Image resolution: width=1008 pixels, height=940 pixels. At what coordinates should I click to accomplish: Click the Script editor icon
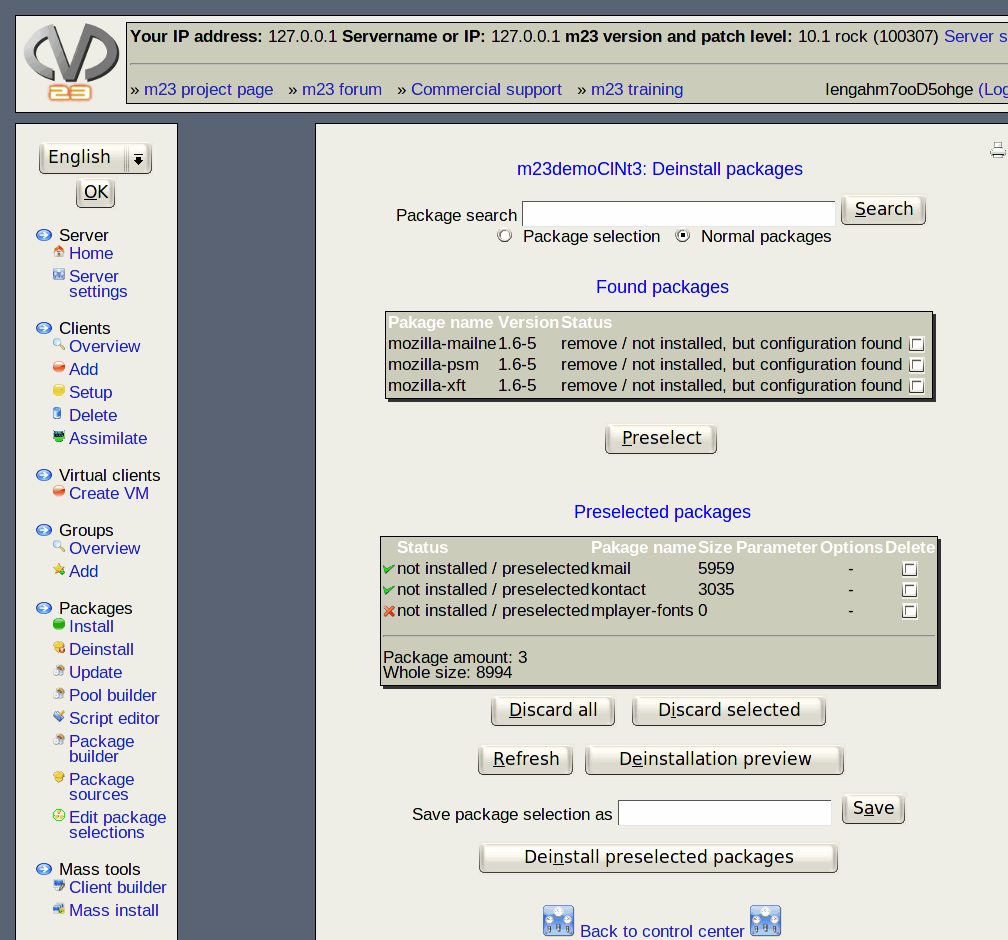pos(59,717)
